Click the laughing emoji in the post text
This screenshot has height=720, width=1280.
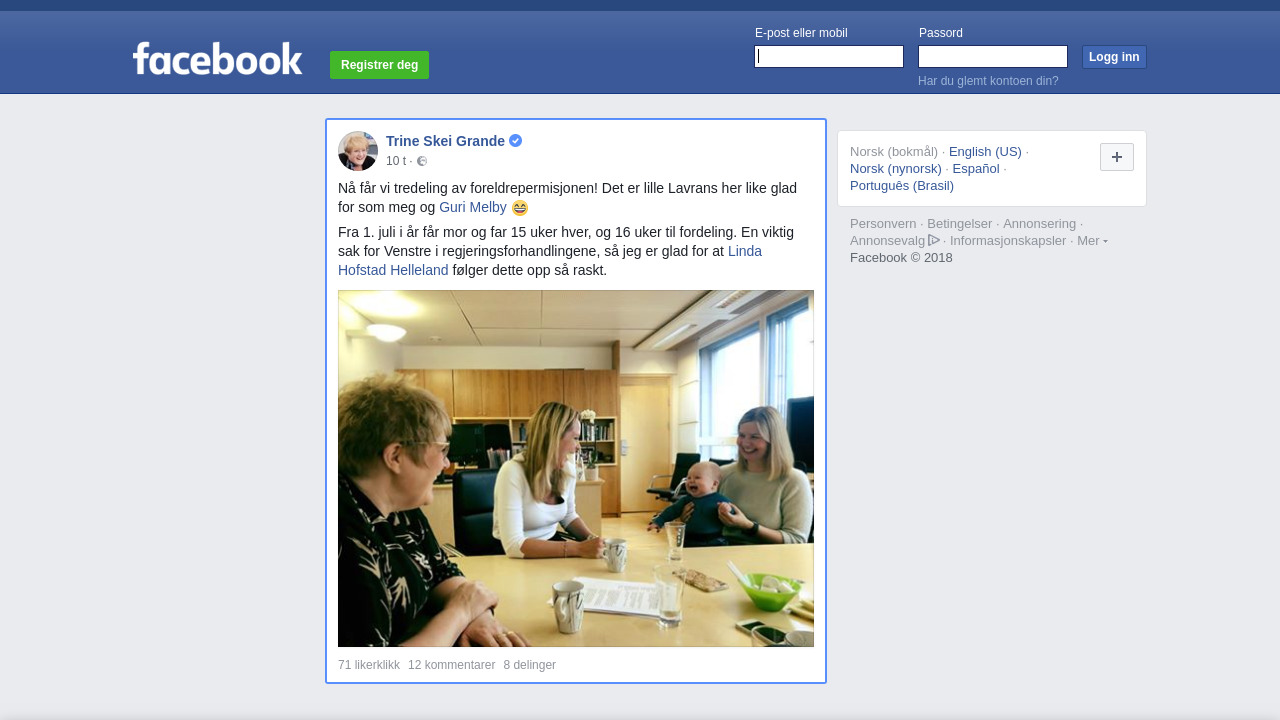click(x=520, y=208)
